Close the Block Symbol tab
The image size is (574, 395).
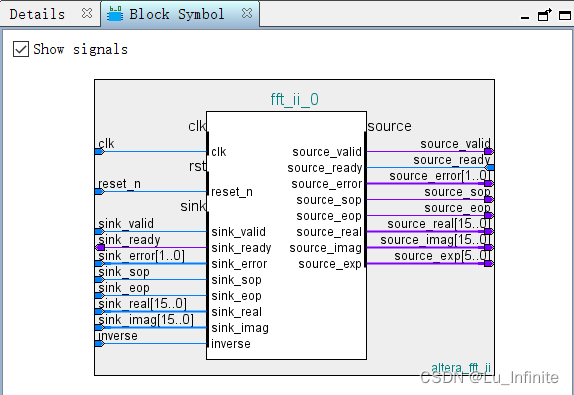pyautogui.click(x=247, y=13)
